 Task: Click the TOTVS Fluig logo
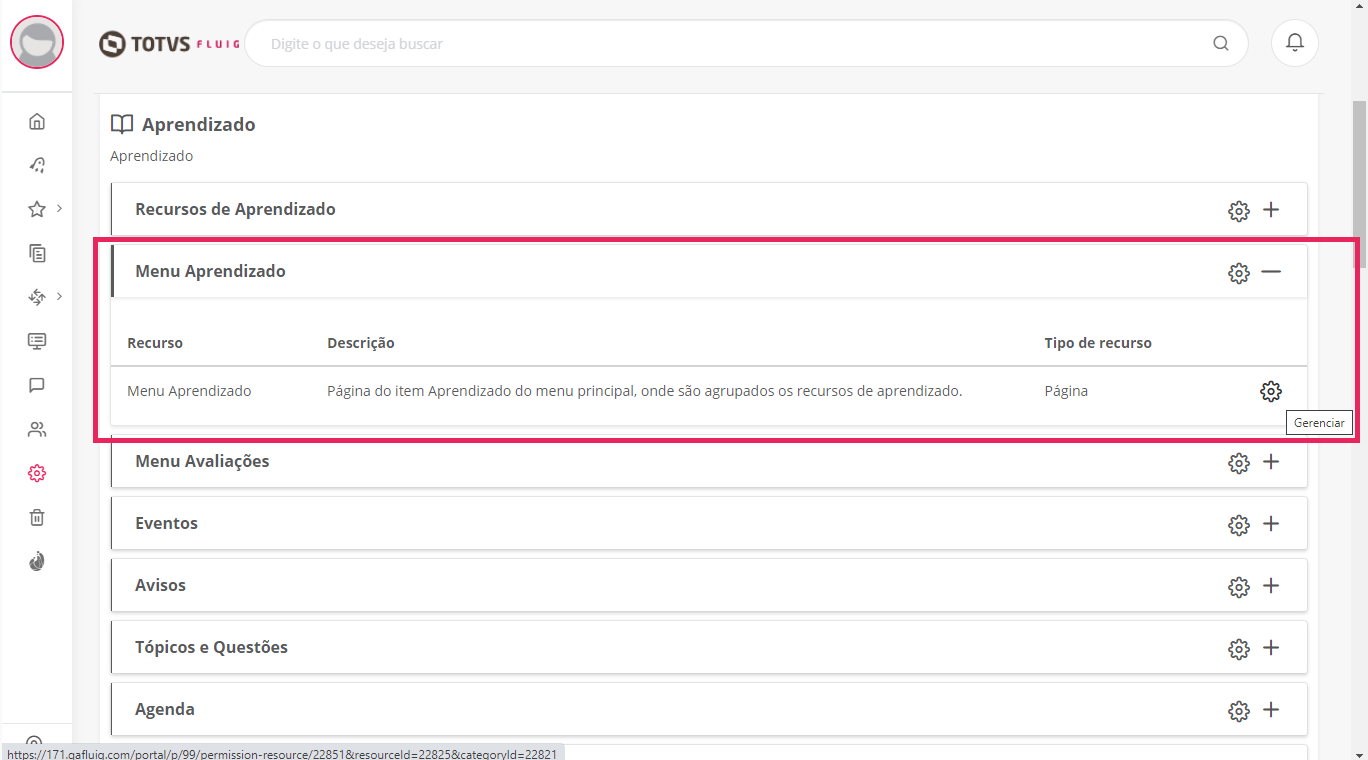pyautogui.click(x=169, y=44)
